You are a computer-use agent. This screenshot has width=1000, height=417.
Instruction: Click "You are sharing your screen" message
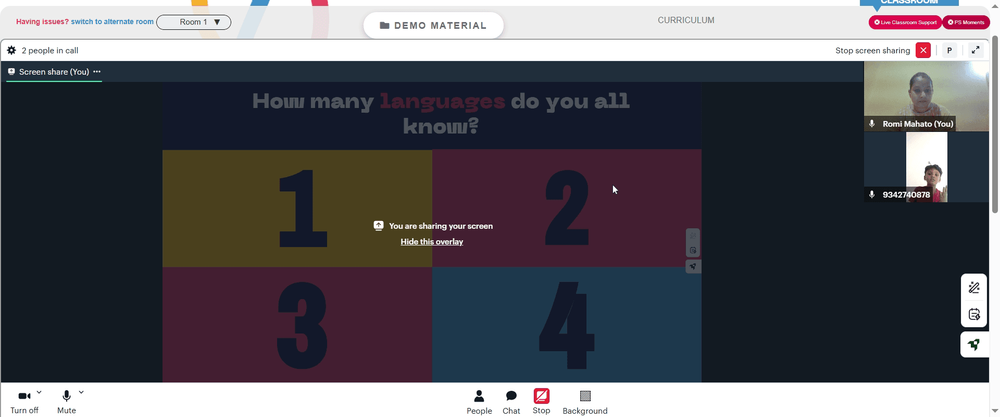tap(441, 226)
